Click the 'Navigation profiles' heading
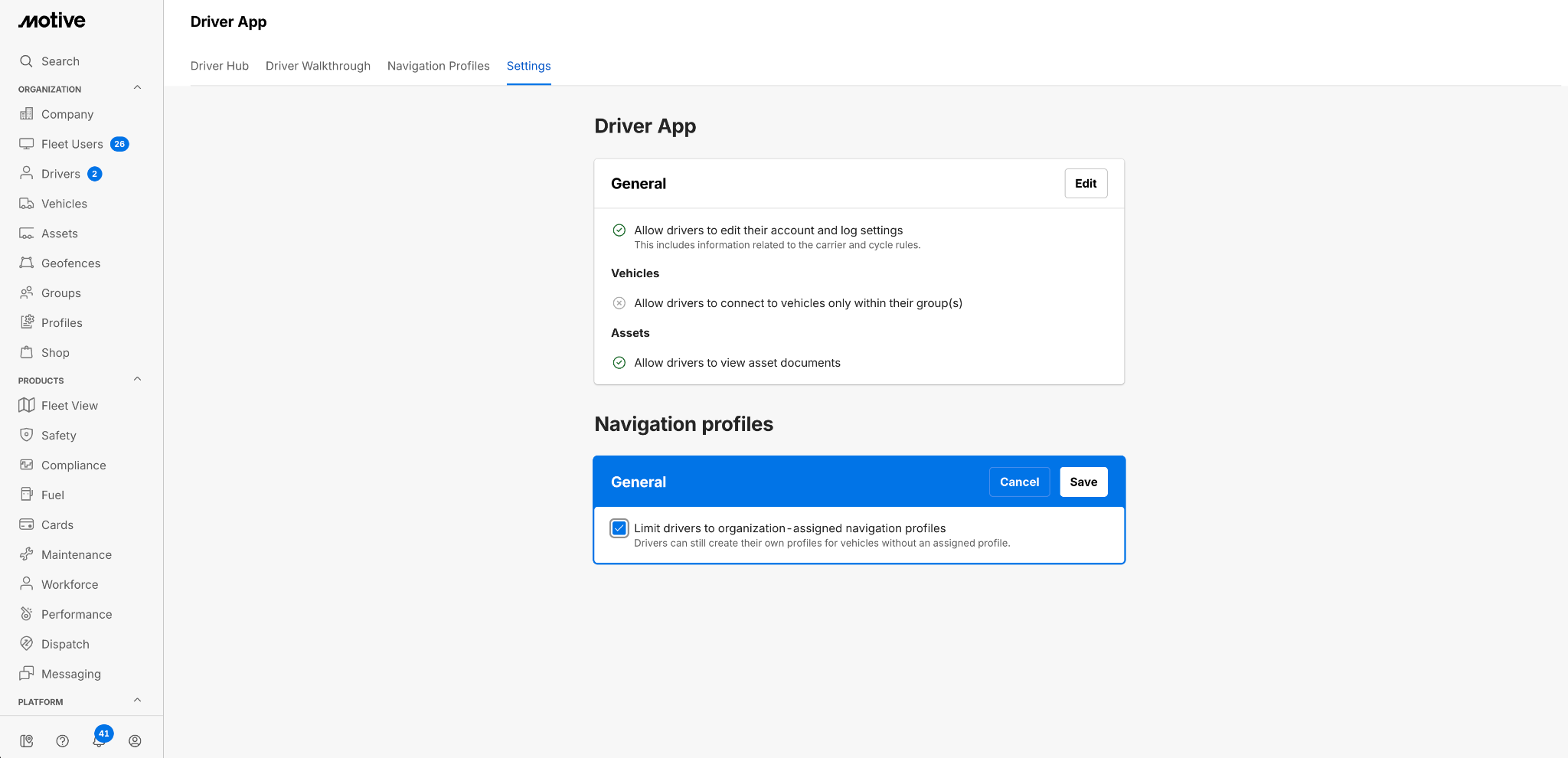Viewport: 1568px width, 758px height. pyautogui.click(x=684, y=424)
